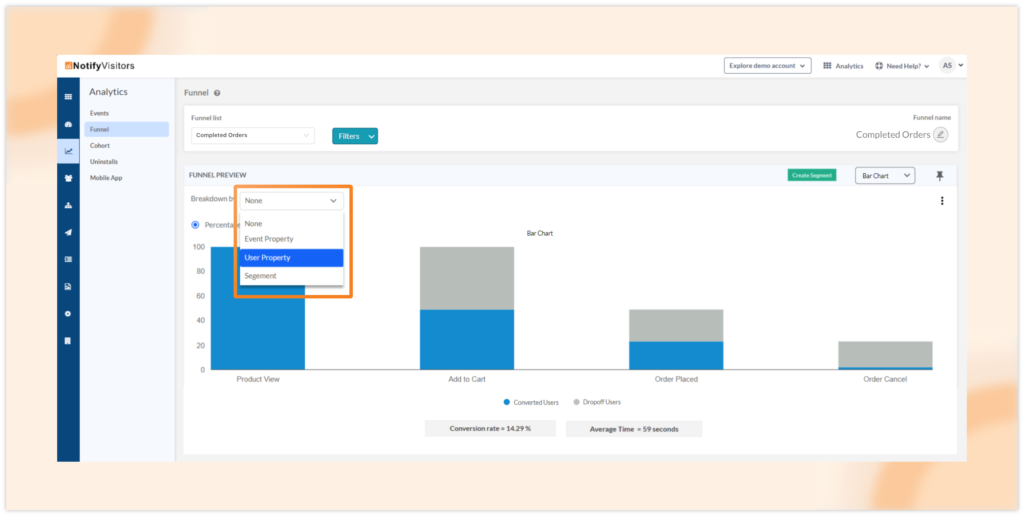
Task: Open the Funnel list Completed Orders dropdown
Action: pos(253,135)
